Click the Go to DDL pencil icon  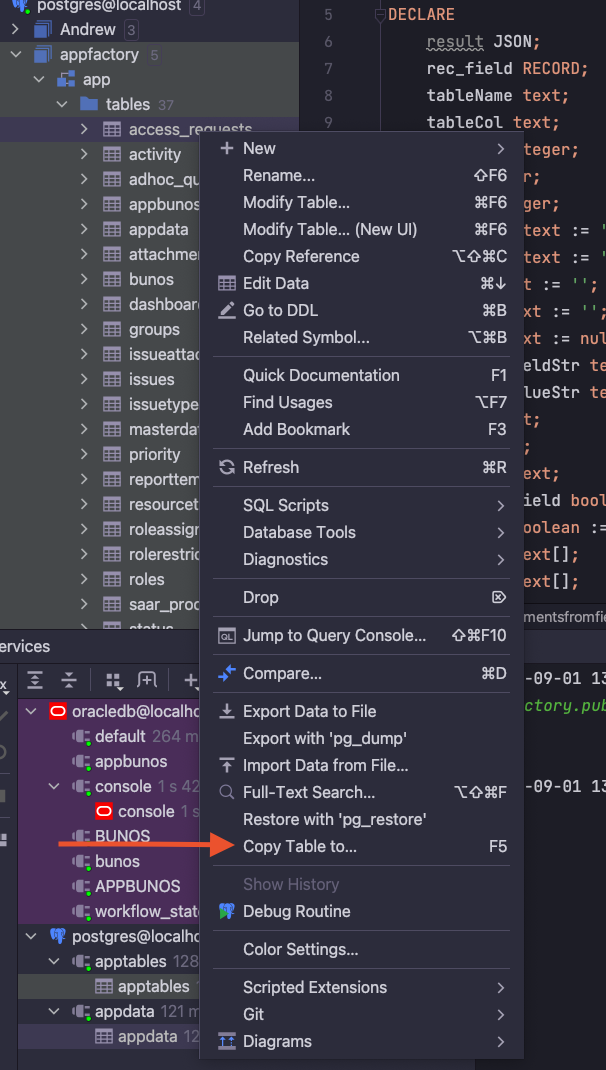click(x=227, y=310)
